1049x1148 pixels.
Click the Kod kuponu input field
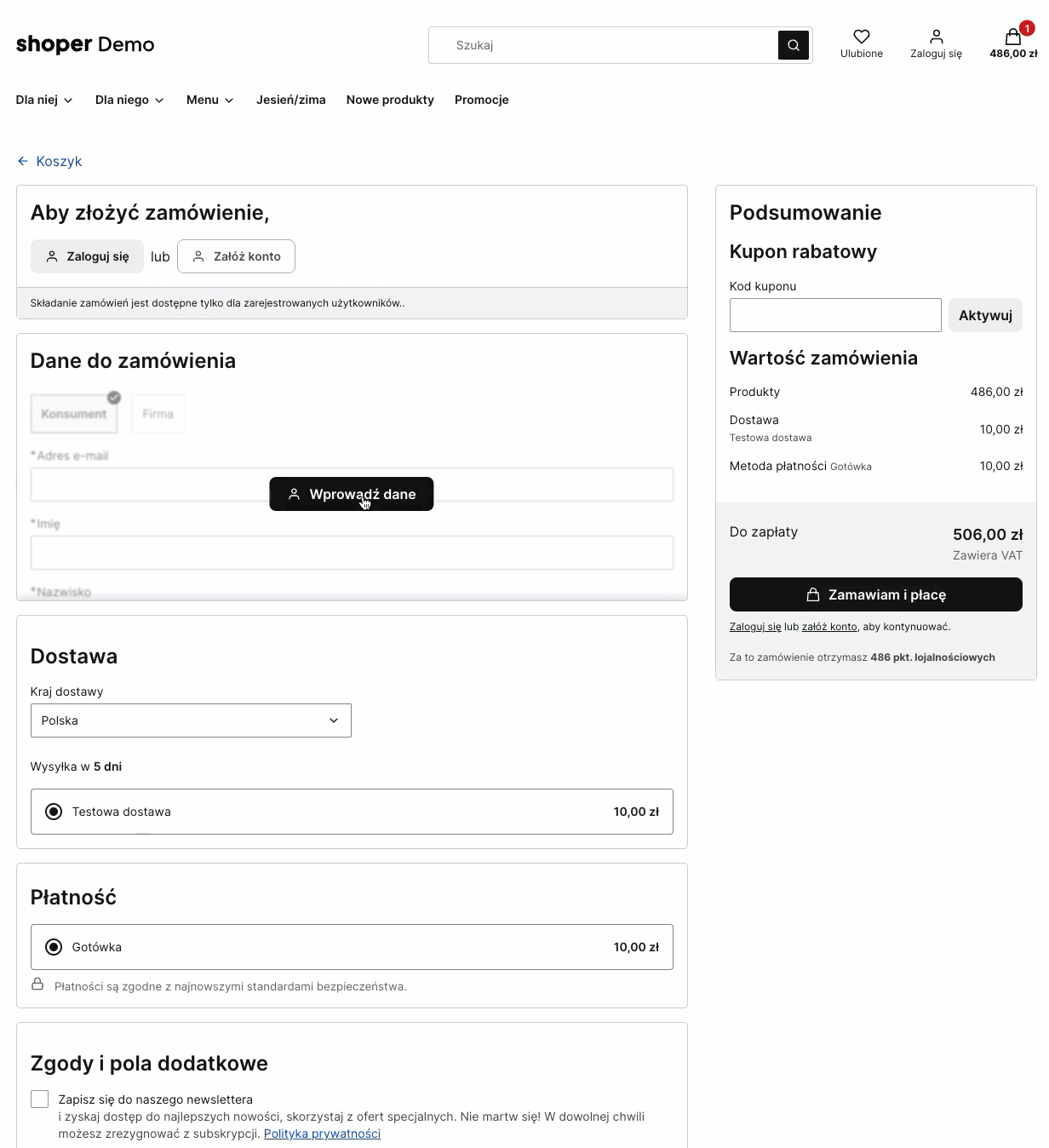[834, 315]
